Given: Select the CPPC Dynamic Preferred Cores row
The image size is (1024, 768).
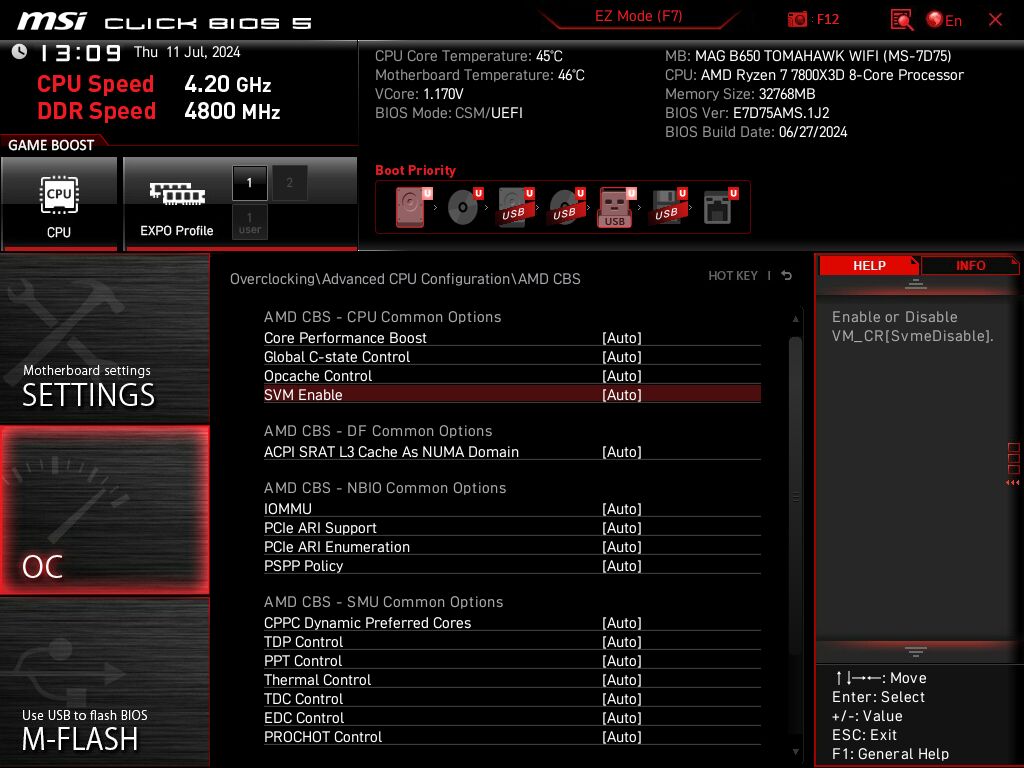Looking at the screenshot, I should pyautogui.click(x=512, y=623).
